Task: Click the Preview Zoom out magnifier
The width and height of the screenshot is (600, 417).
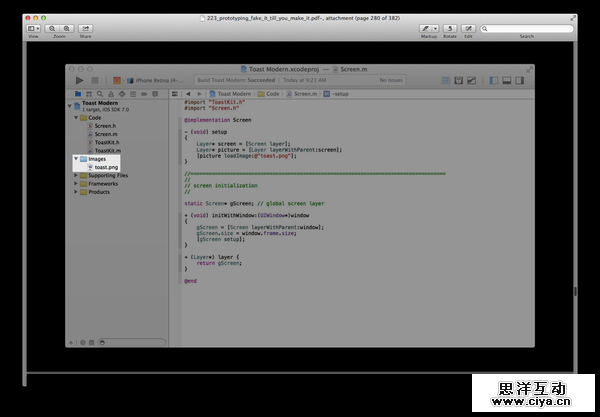Action: 52,28
